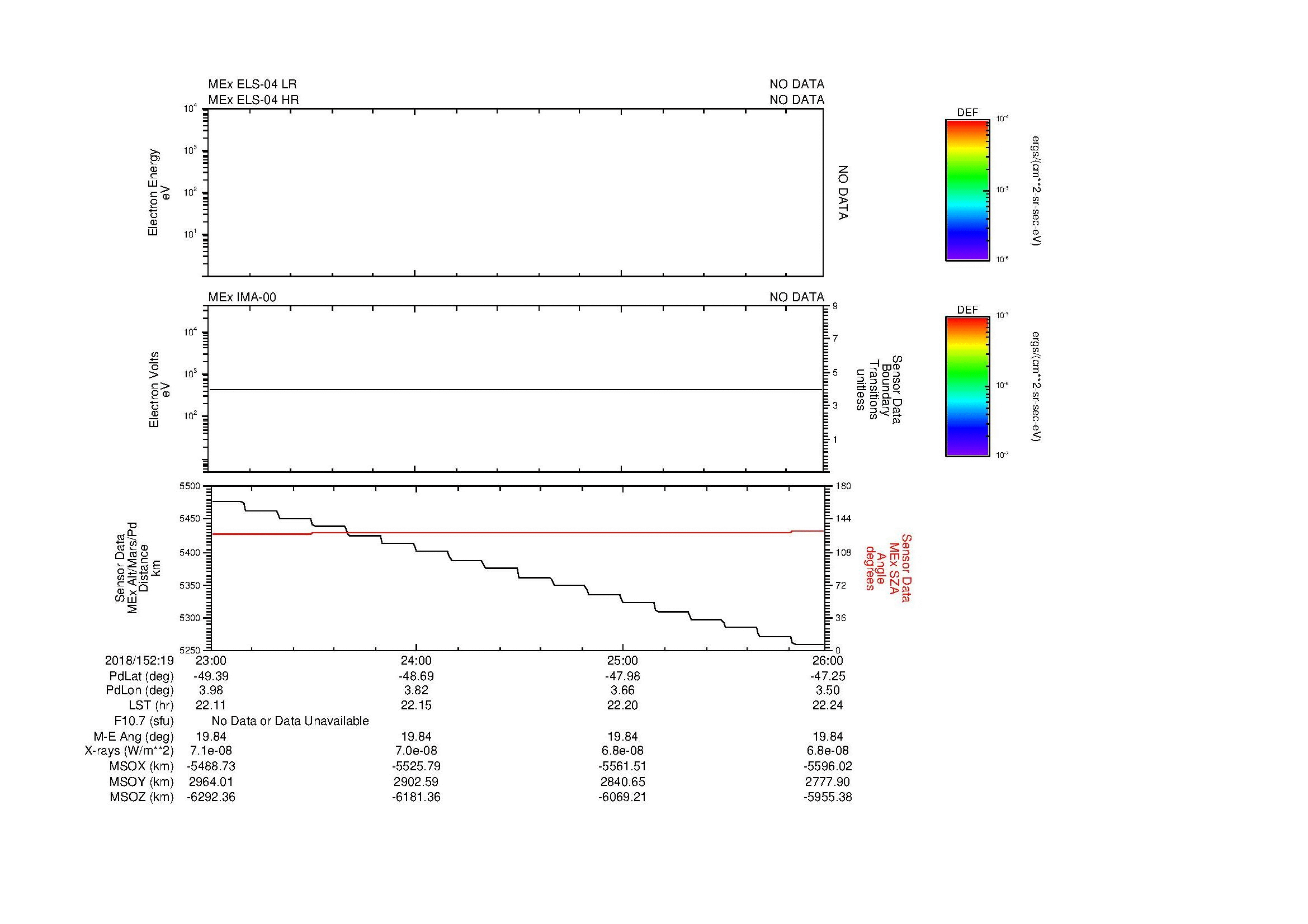
Task: Click the MSOZ value '-5955.38'
Action: tap(828, 798)
